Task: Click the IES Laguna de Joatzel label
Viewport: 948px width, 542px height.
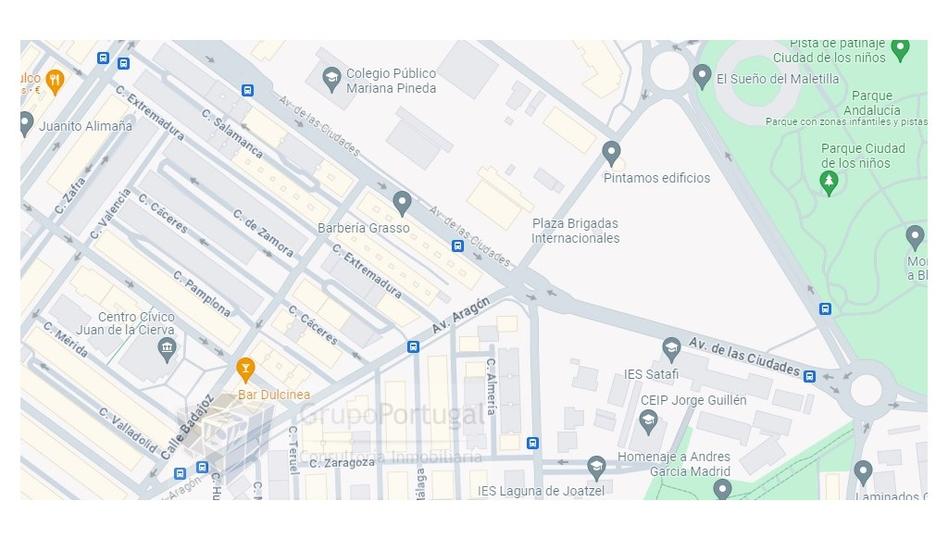Action: coord(541,491)
